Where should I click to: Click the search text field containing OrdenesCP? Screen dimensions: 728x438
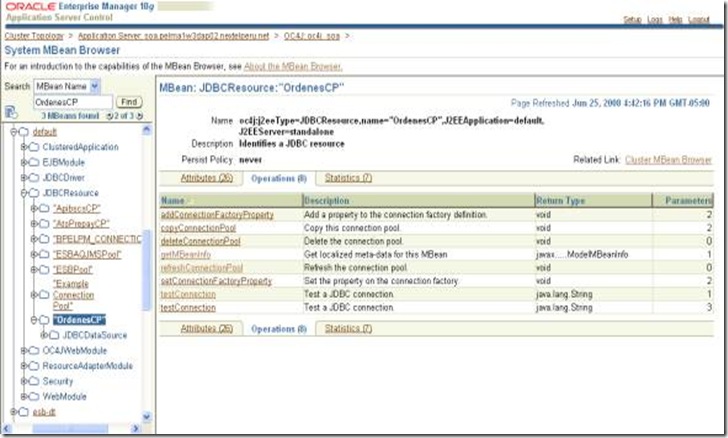[x=73, y=102]
